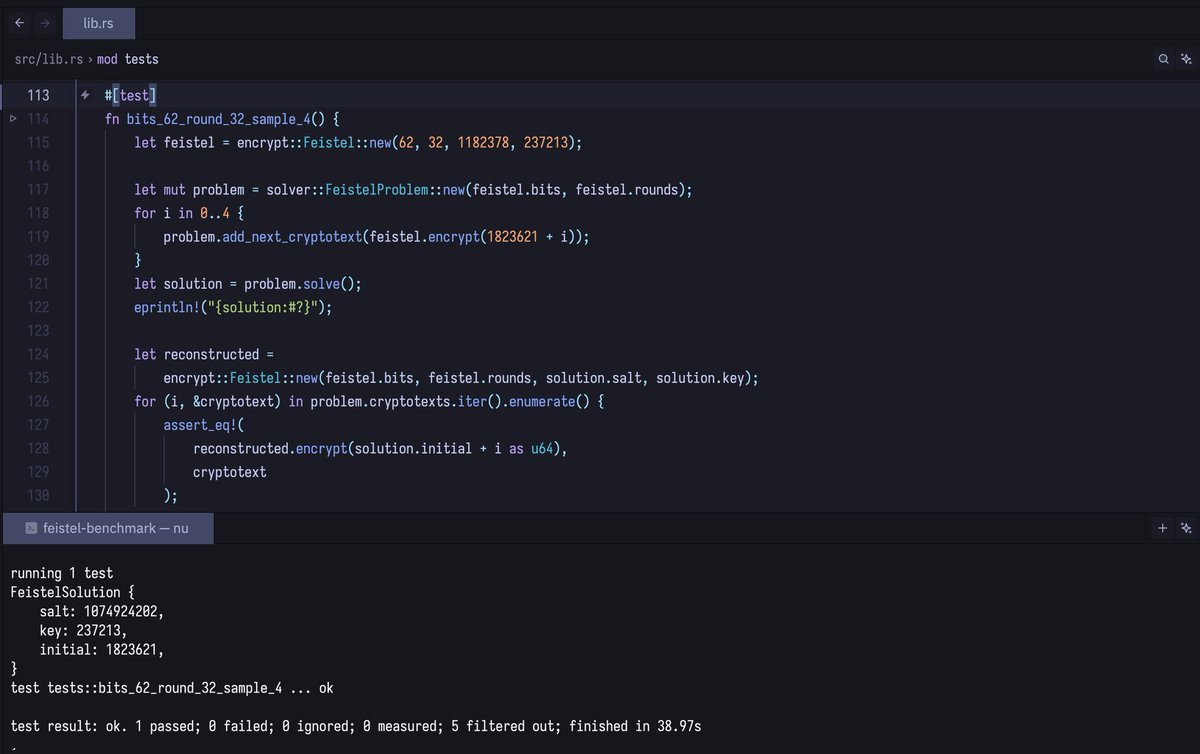Click the #[test] attribute text
This screenshot has height=754, width=1200.
pos(130,95)
